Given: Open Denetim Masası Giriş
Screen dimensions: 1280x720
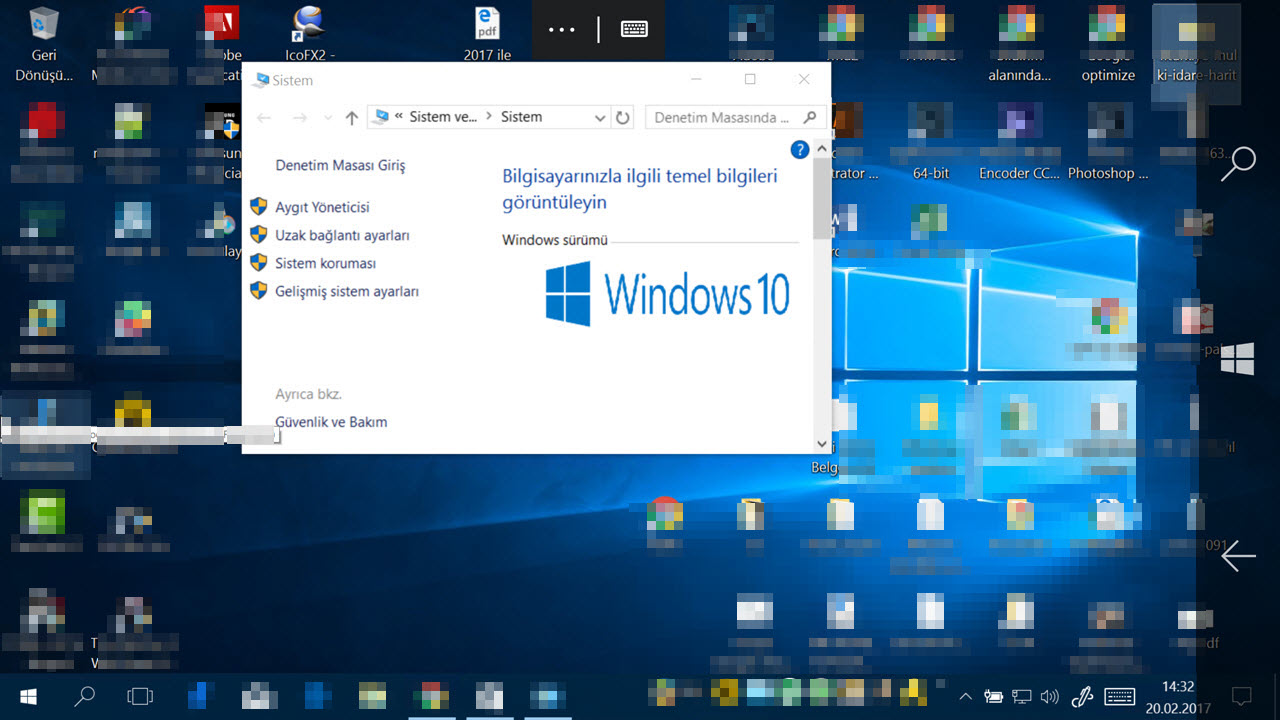Looking at the screenshot, I should (x=340, y=166).
